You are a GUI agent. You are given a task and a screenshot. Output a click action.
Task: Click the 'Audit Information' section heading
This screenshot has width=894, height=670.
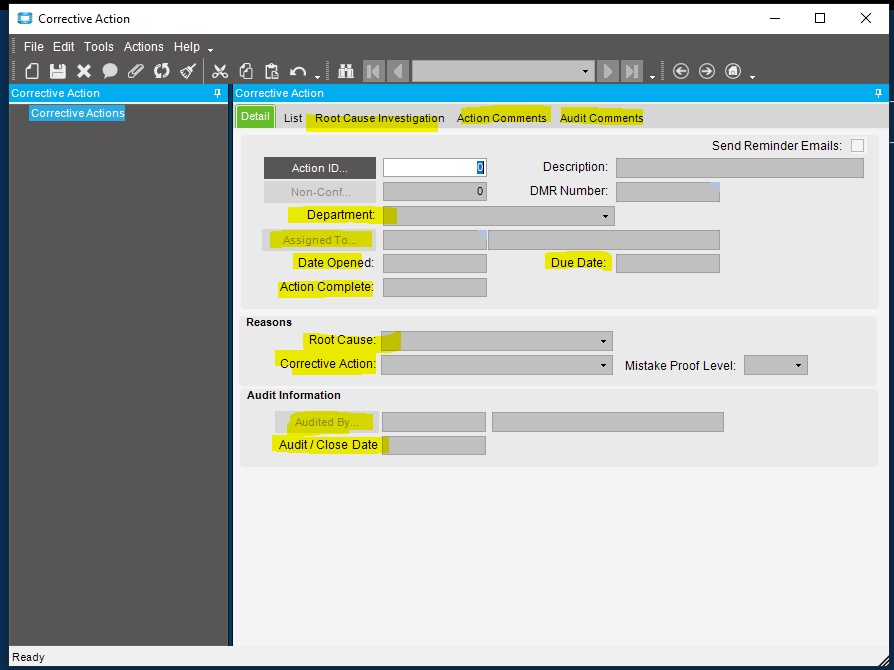point(294,395)
